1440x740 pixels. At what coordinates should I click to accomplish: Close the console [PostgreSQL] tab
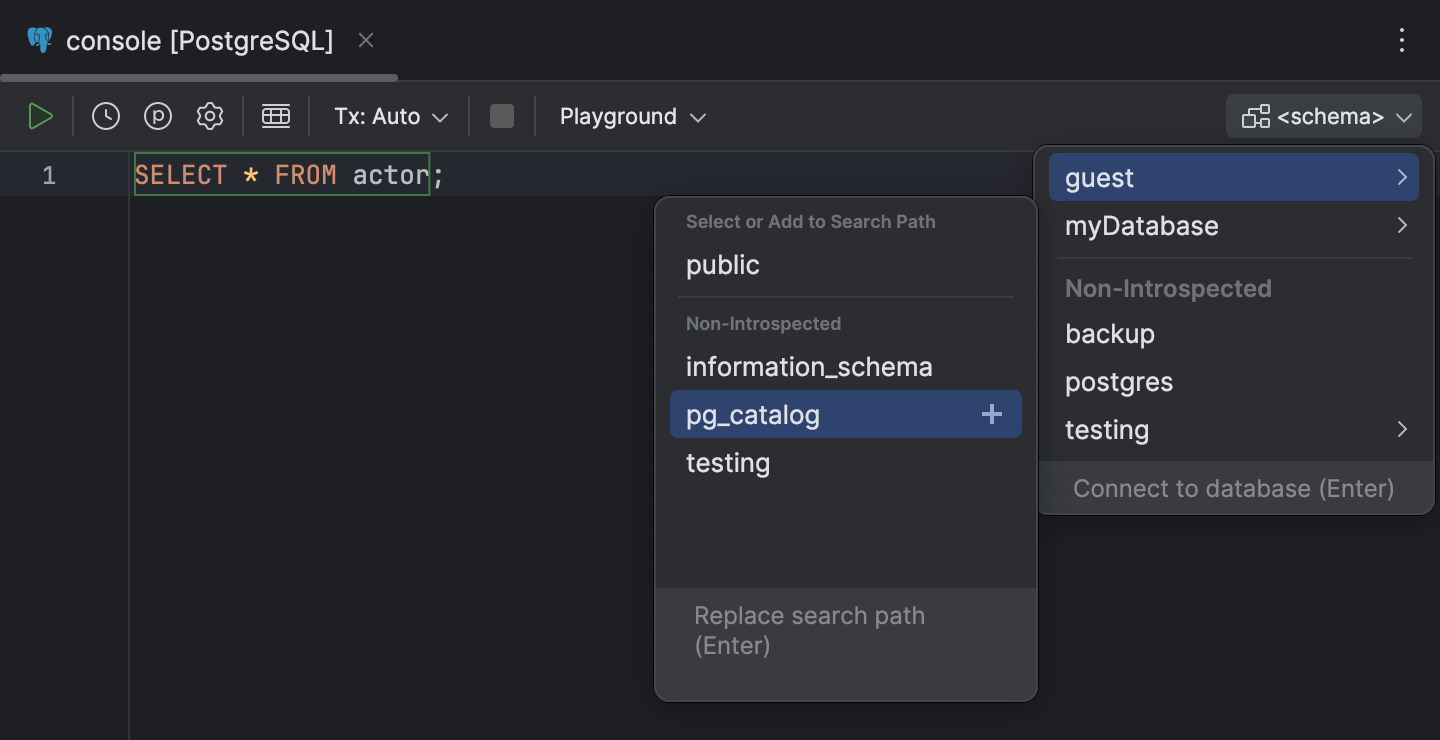tap(366, 41)
